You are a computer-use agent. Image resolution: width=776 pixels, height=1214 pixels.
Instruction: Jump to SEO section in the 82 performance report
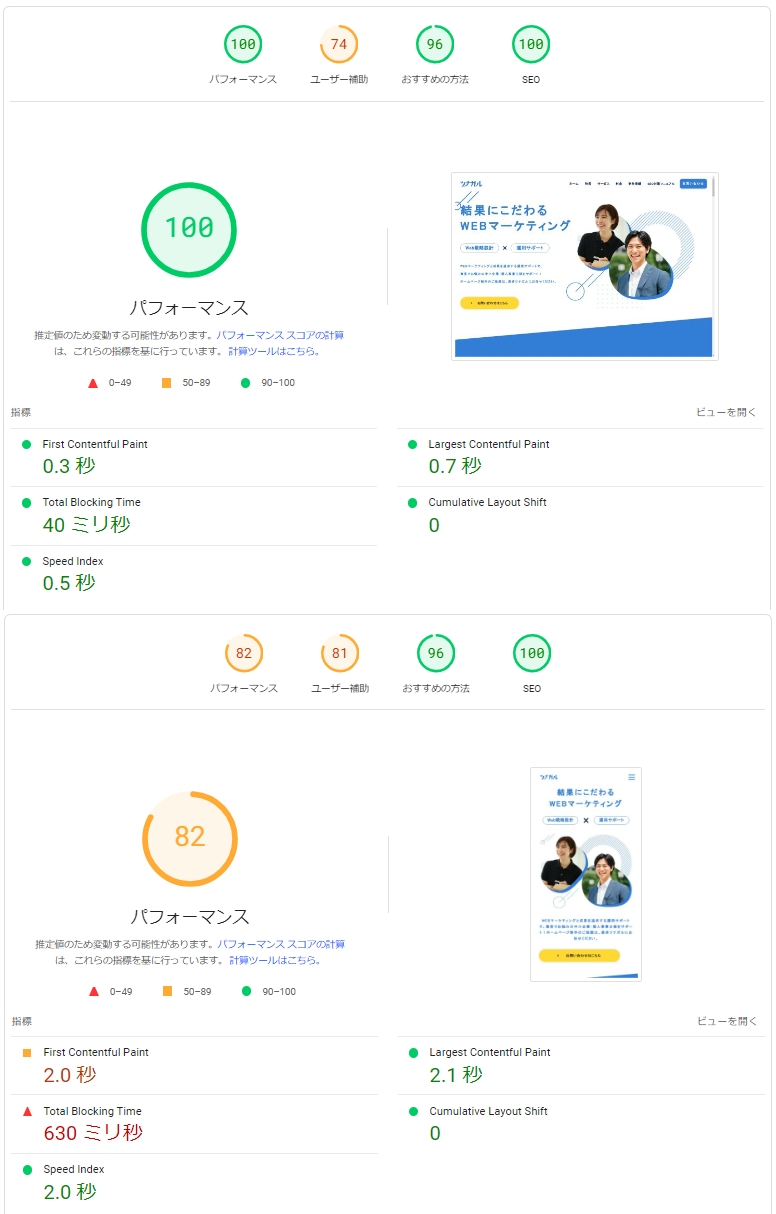point(531,653)
